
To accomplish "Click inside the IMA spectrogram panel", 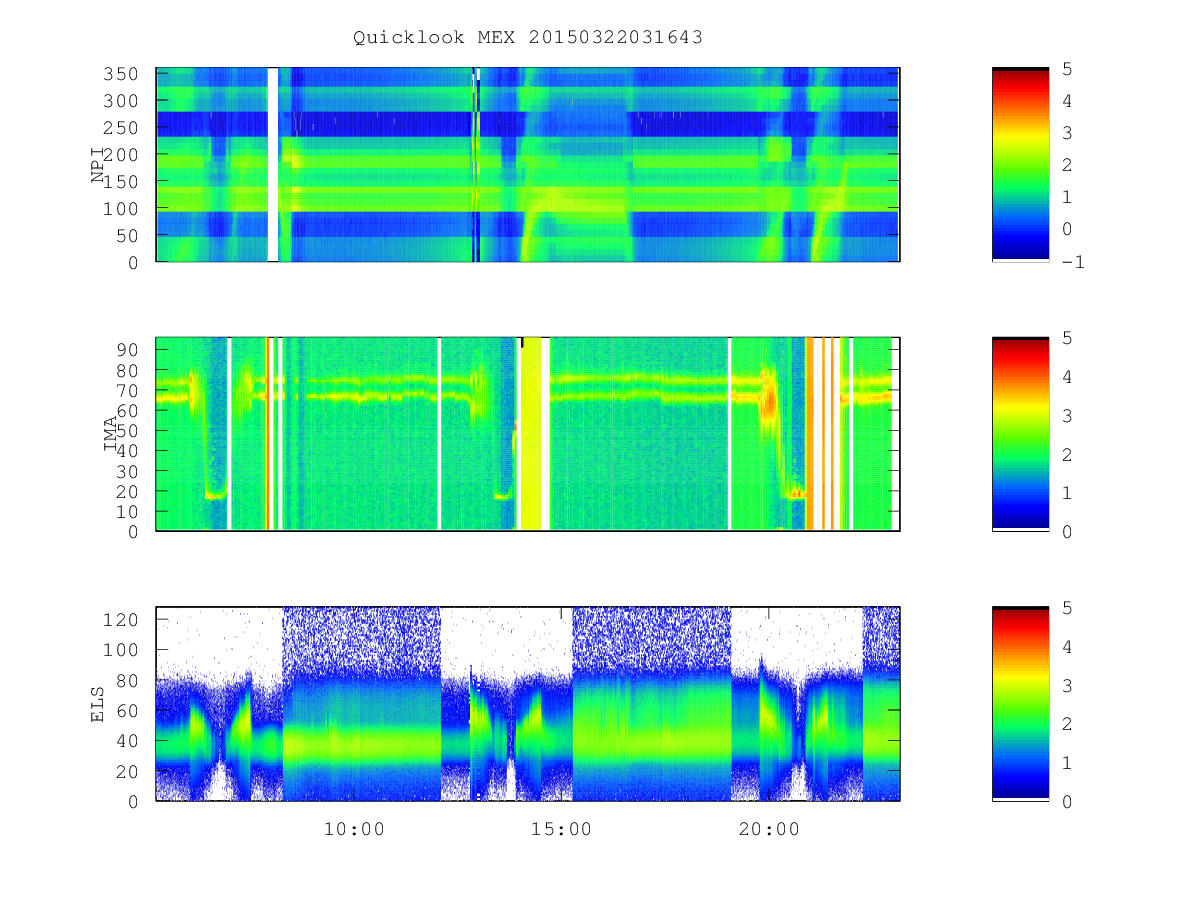I will coord(527,434).
